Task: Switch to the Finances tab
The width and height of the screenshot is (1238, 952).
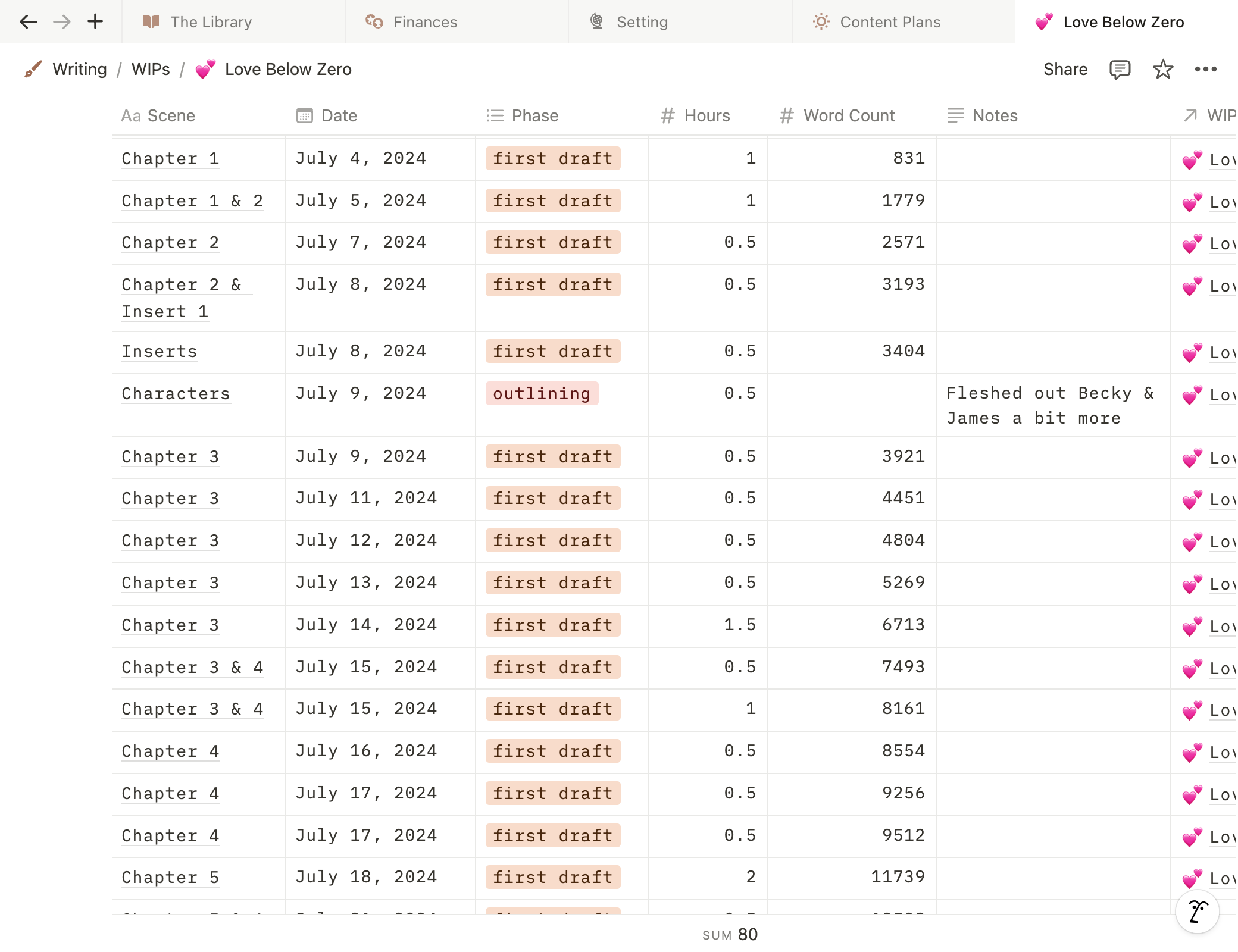Action: pyautogui.click(x=425, y=22)
